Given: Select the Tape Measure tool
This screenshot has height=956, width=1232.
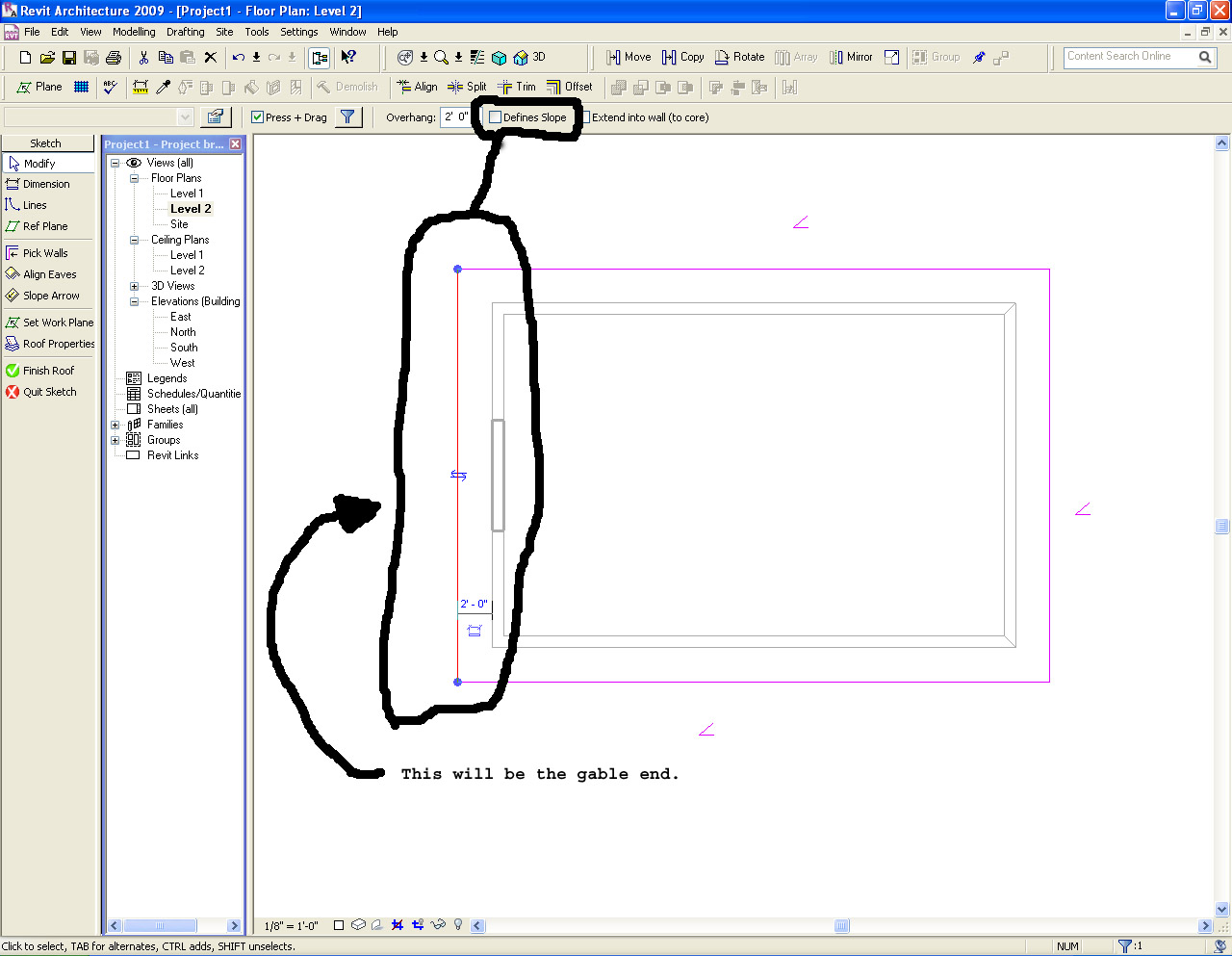Looking at the screenshot, I should pyautogui.click(x=141, y=87).
